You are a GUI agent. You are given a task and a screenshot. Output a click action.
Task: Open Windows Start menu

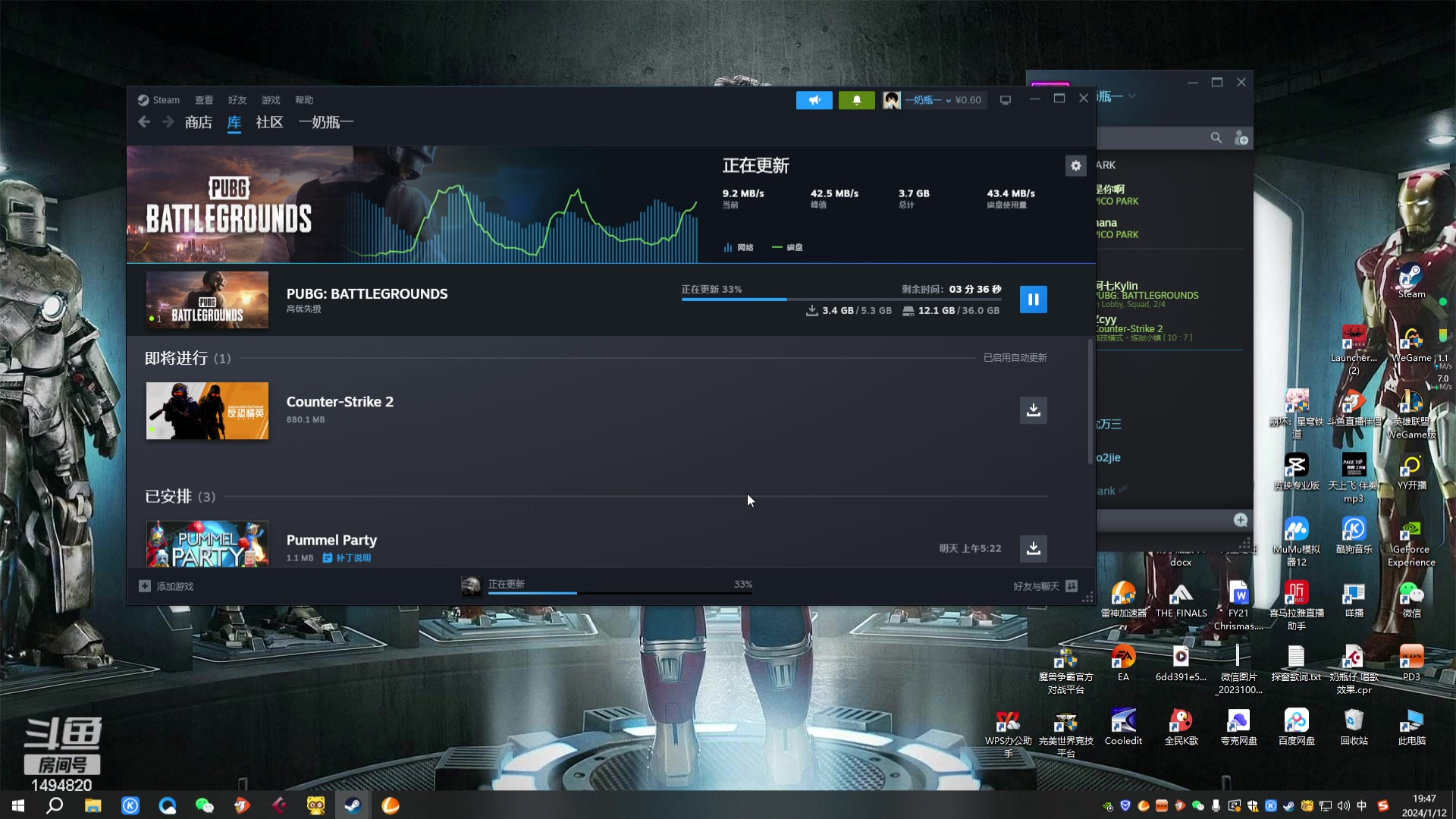18,805
